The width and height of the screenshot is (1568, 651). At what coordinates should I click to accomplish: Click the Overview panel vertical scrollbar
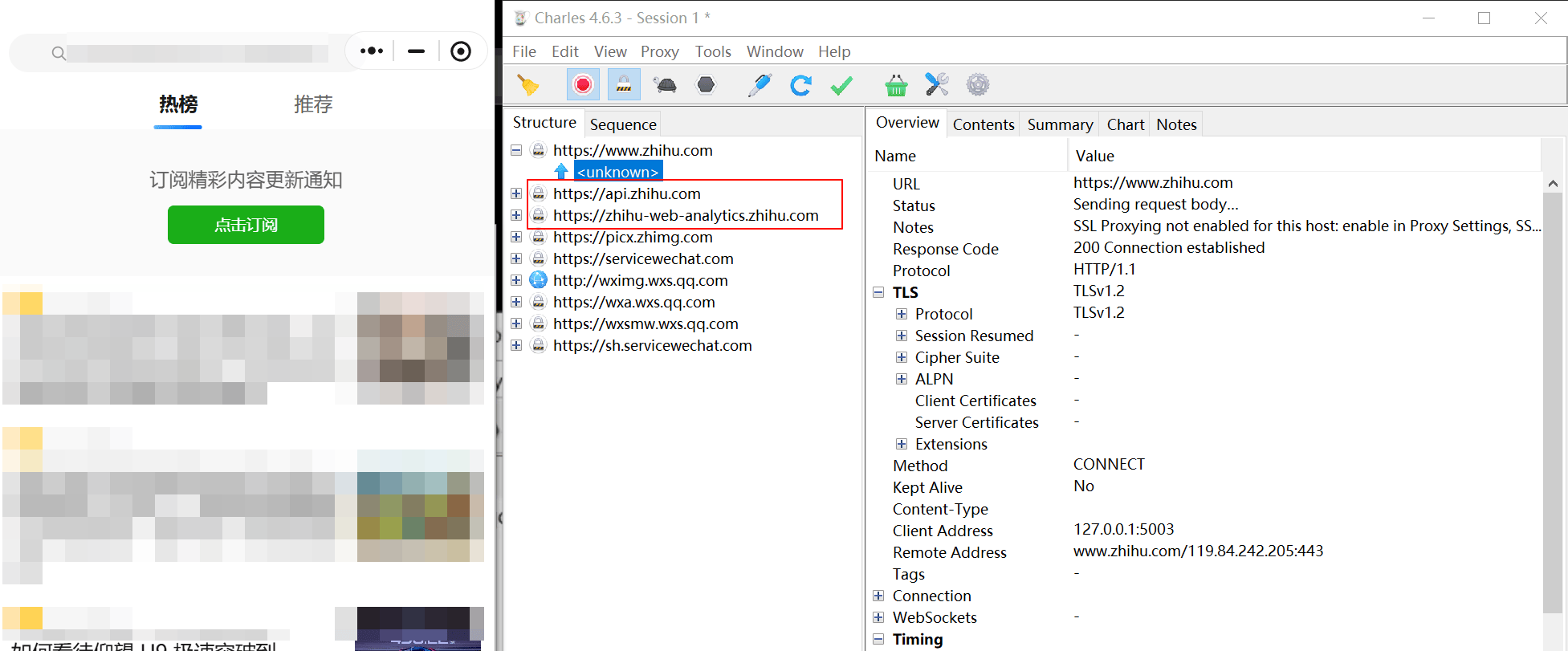[1553, 401]
